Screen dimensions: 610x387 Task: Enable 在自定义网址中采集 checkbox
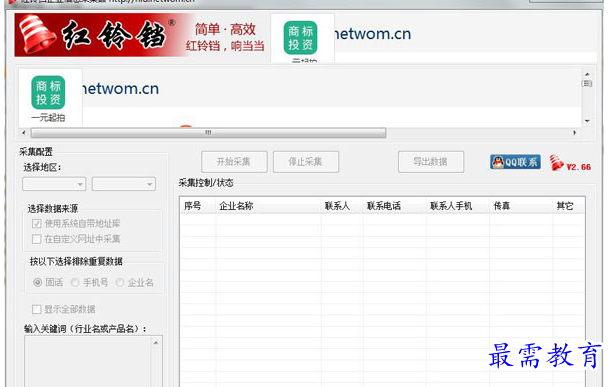(x=37, y=239)
